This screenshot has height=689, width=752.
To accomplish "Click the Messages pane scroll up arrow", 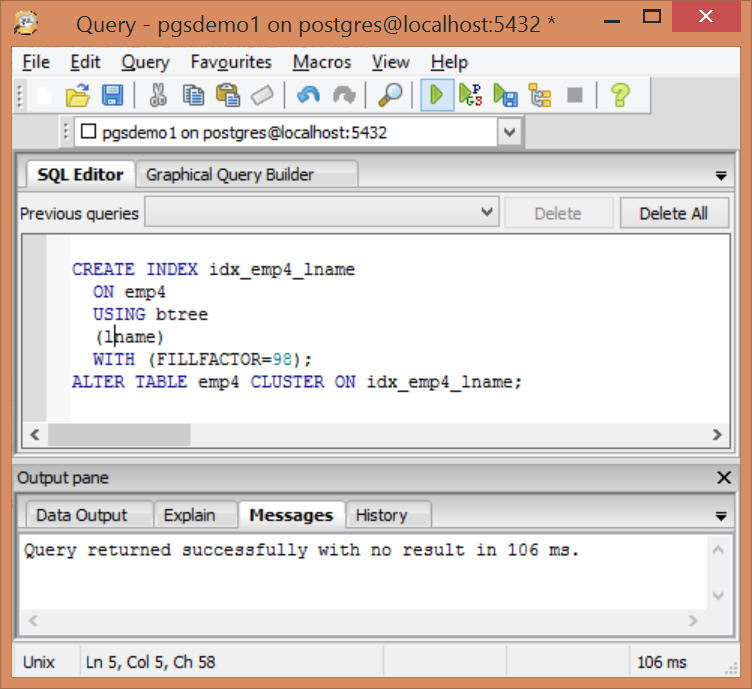I will (x=718, y=549).
